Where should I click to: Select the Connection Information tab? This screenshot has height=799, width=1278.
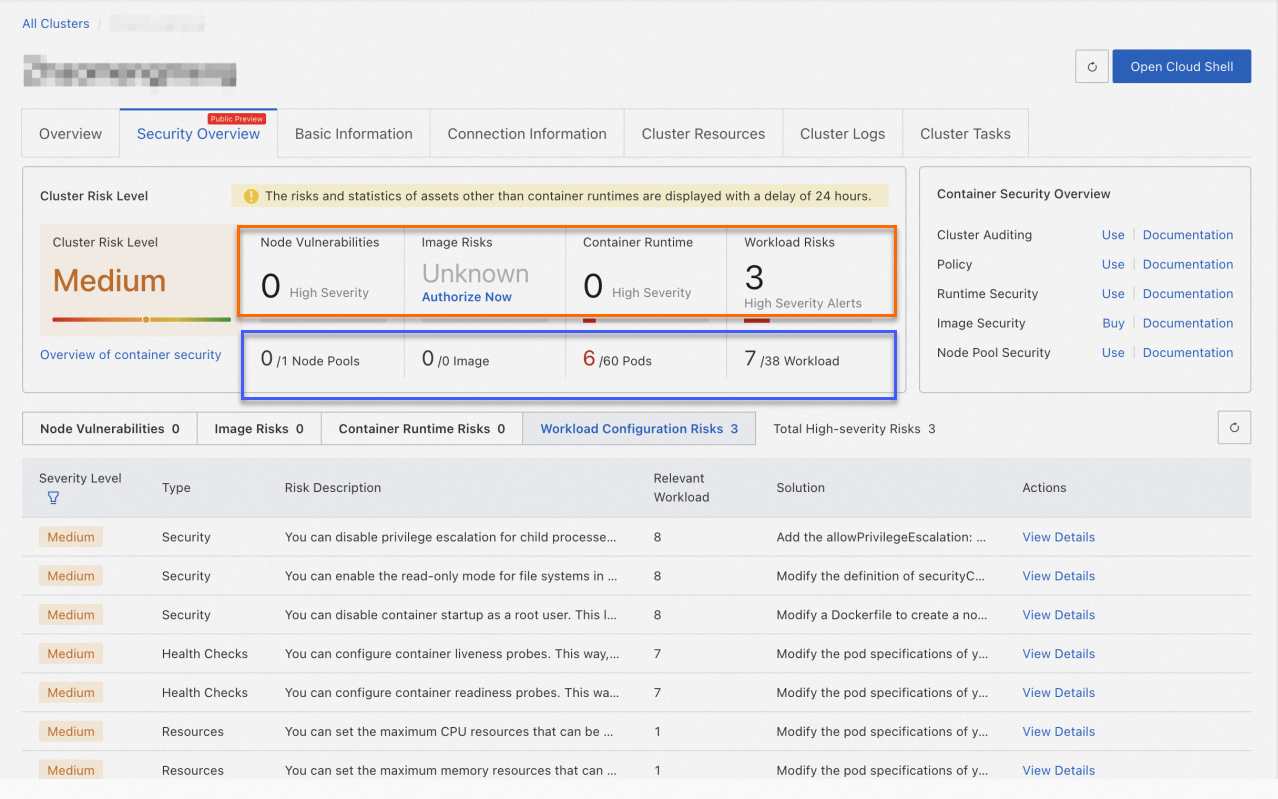click(527, 134)
